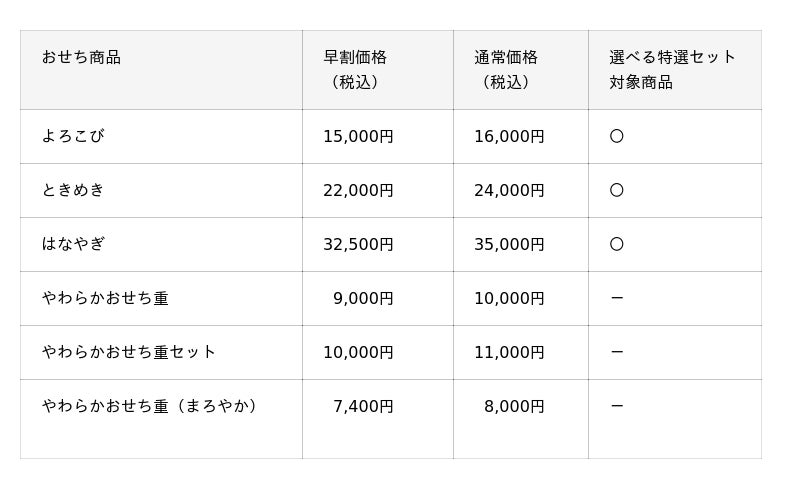Click the 11,000円 regular price

click(509, 353)
